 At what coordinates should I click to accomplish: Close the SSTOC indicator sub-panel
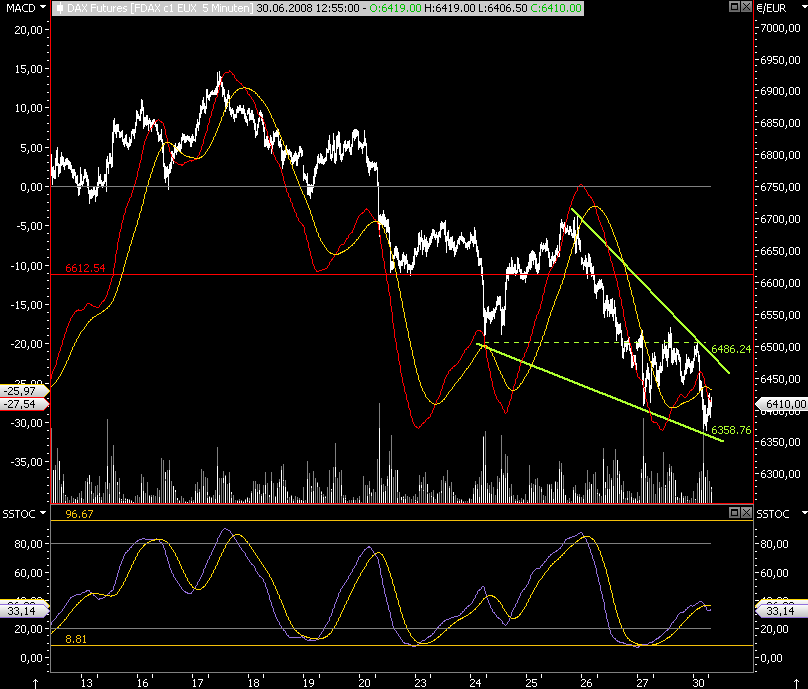(746, 512)
